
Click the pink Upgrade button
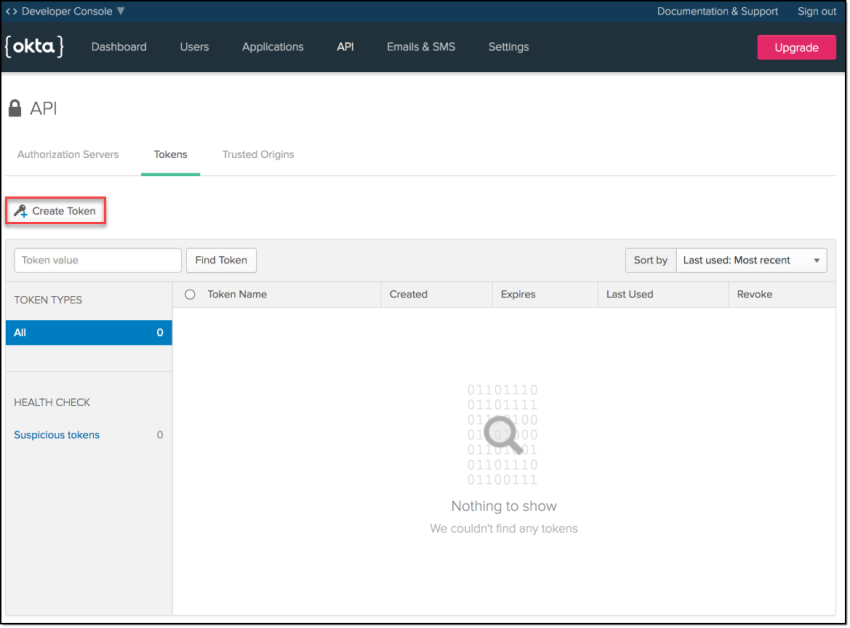tap(796, 47)
